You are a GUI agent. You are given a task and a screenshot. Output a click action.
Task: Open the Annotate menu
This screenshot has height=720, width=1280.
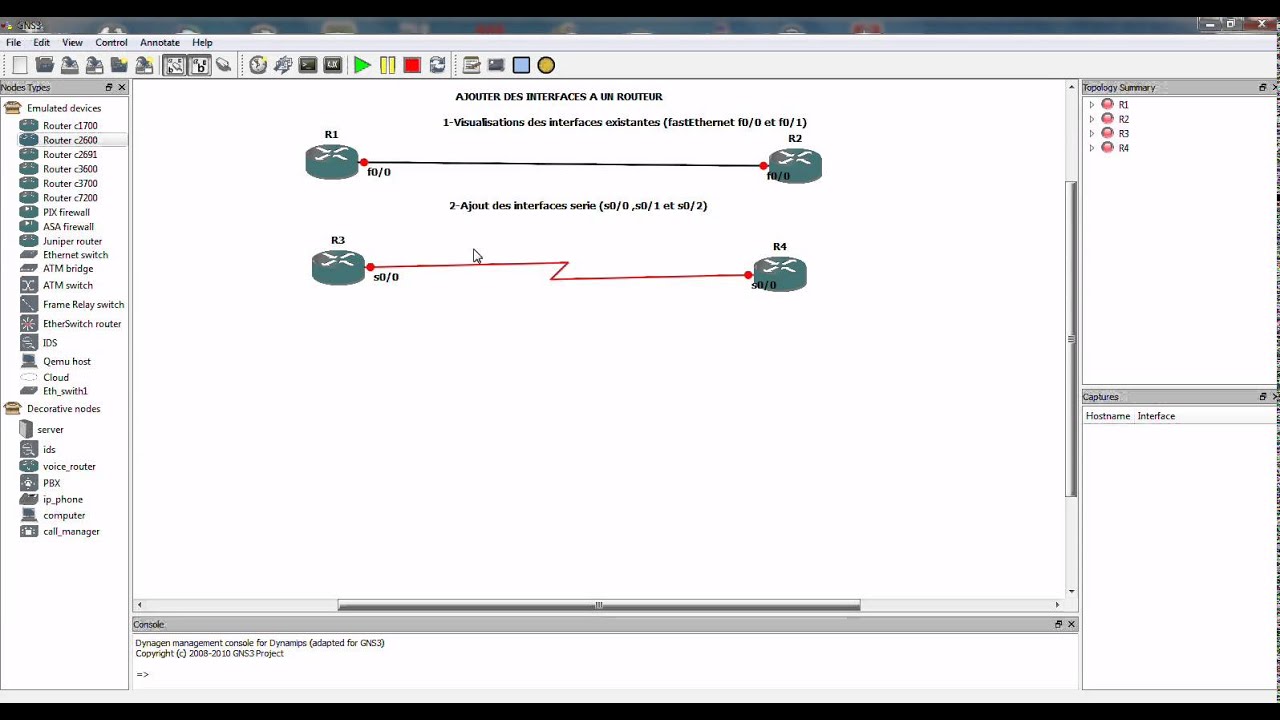[x=160, y=43]
